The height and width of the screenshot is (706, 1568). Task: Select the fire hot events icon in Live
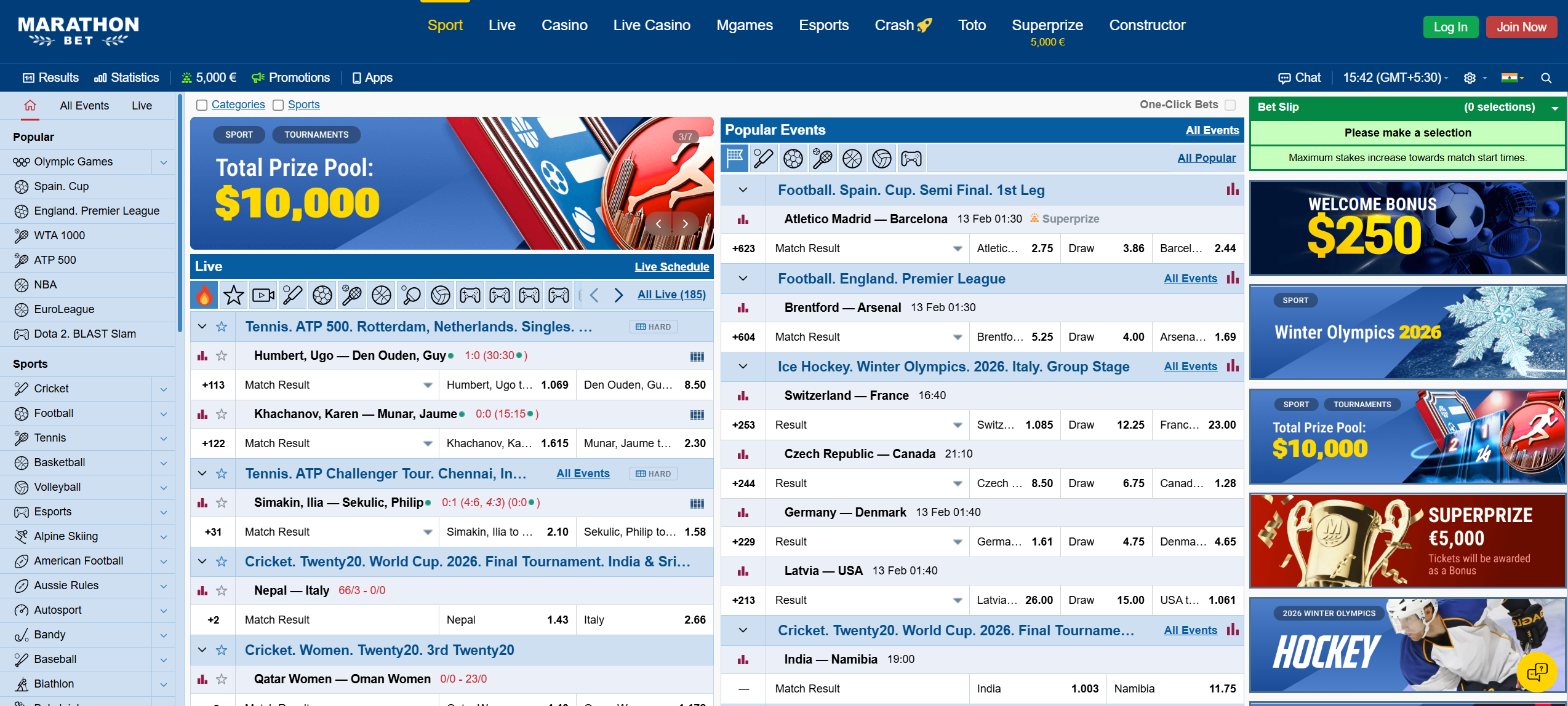pos(204,295)
